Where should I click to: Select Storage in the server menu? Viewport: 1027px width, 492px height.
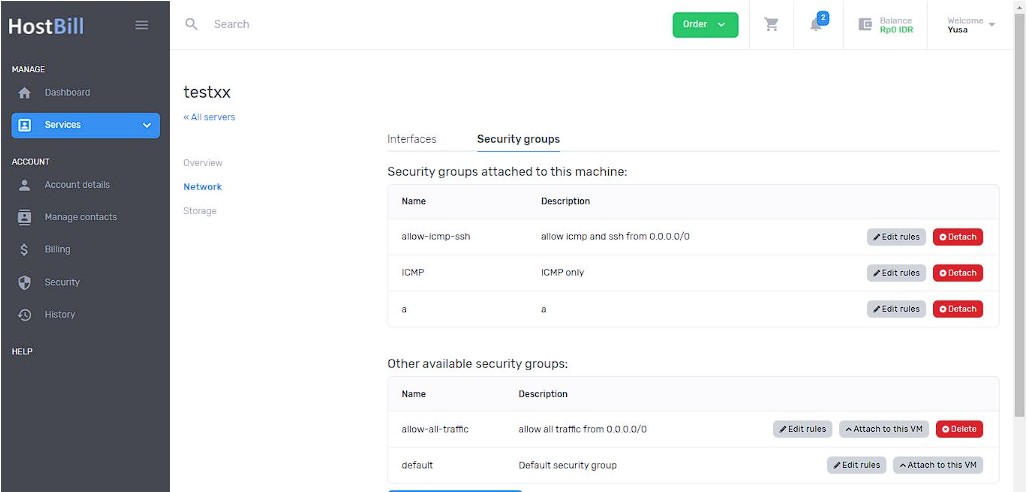pos(200,211)
